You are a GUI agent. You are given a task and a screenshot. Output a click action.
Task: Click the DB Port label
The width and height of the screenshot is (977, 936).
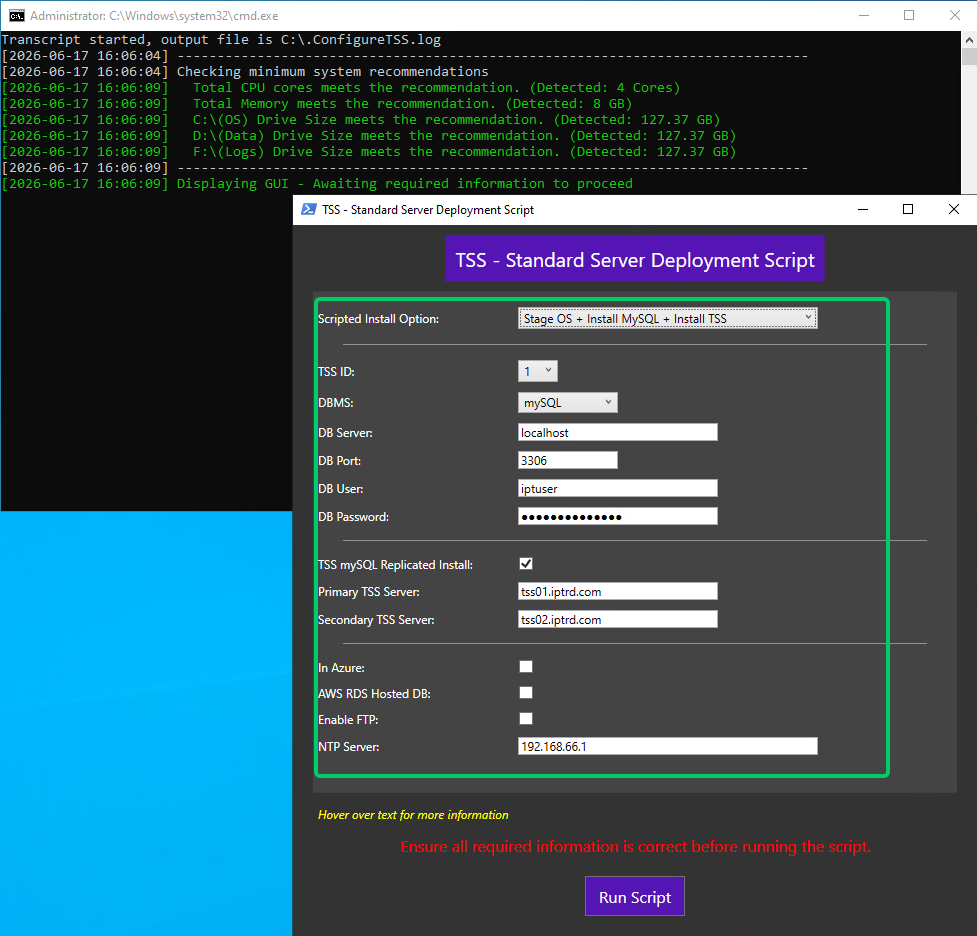coord(340,461)
